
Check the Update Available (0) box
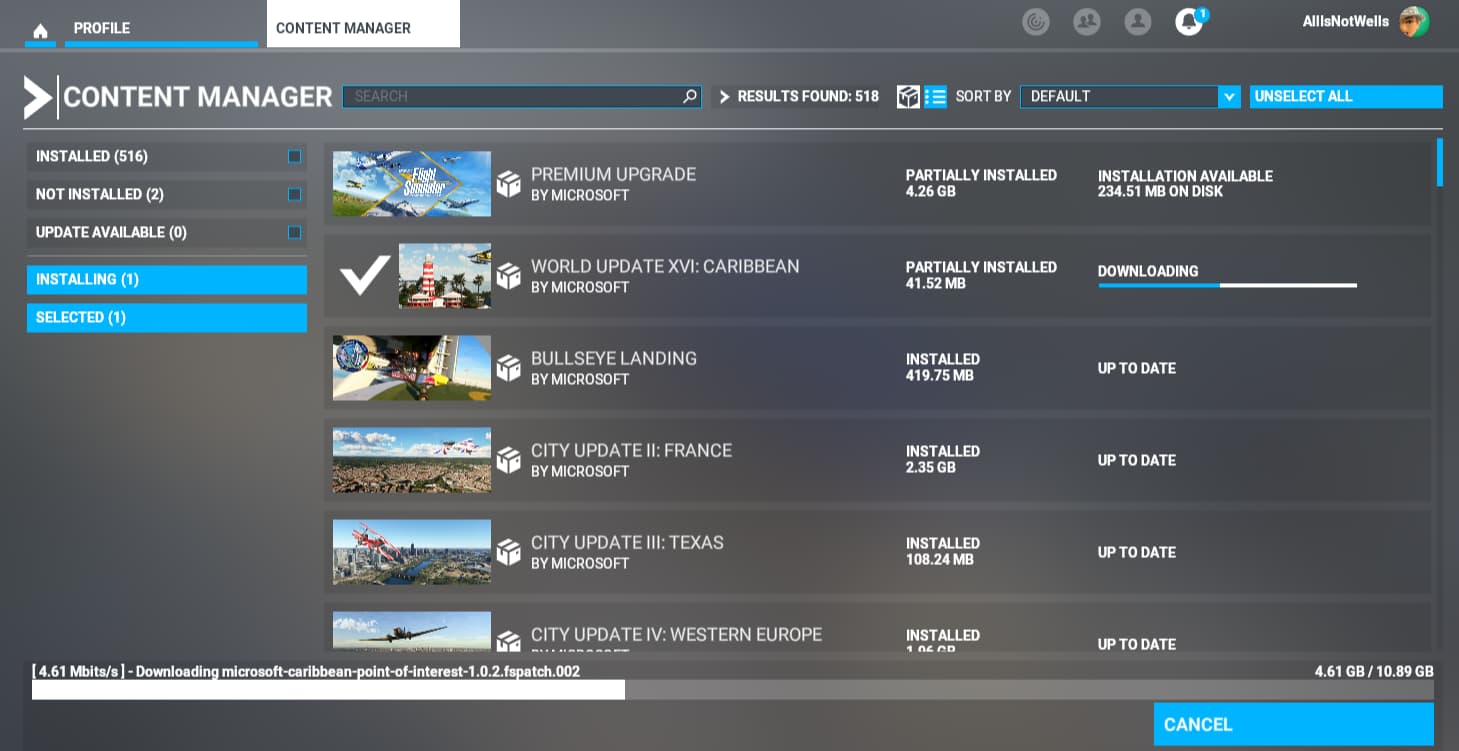coord(293,232)
